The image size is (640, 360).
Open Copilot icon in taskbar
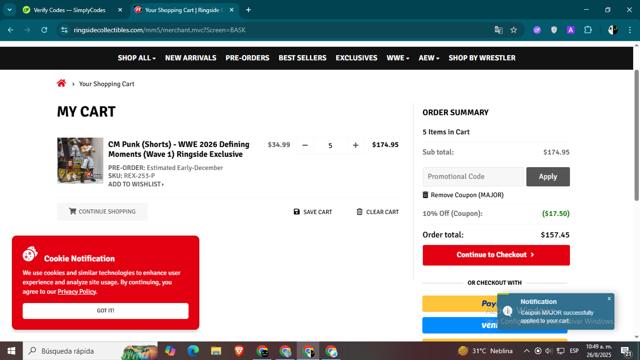[170, 351]
